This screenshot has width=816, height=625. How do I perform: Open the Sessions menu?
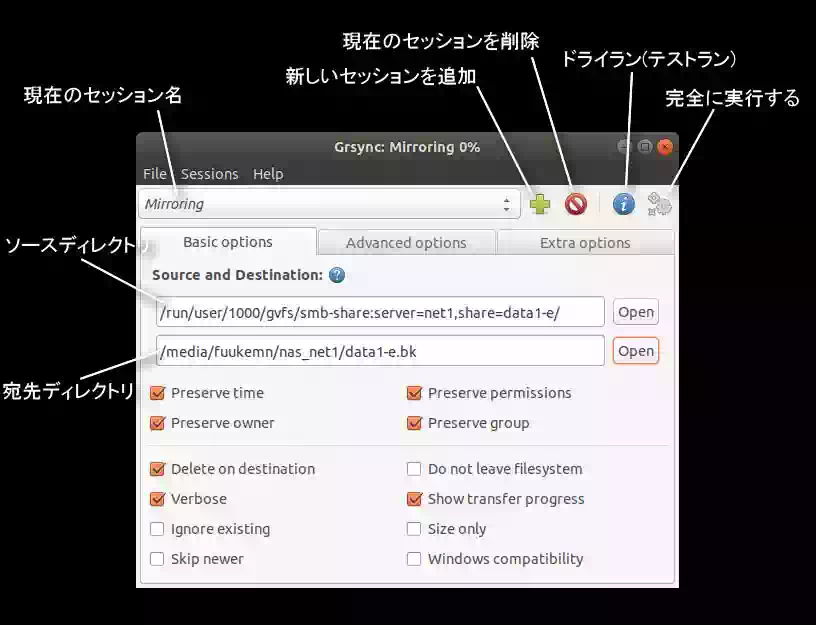click(x=209, y=174)
